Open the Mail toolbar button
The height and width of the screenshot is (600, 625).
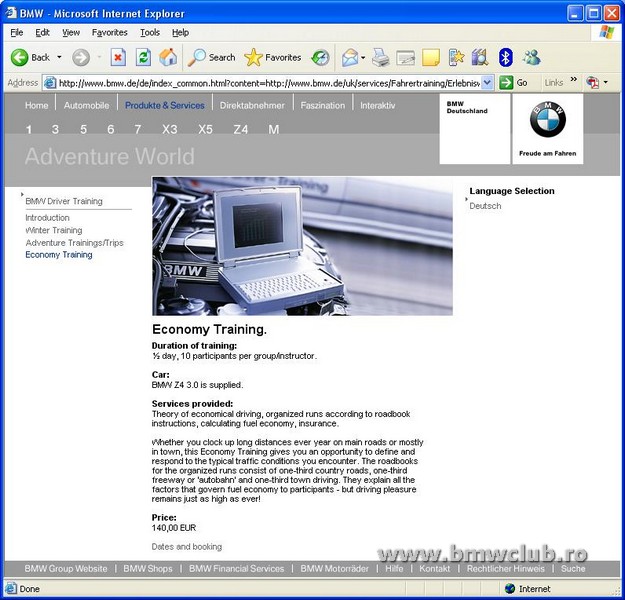pos(349,57)
